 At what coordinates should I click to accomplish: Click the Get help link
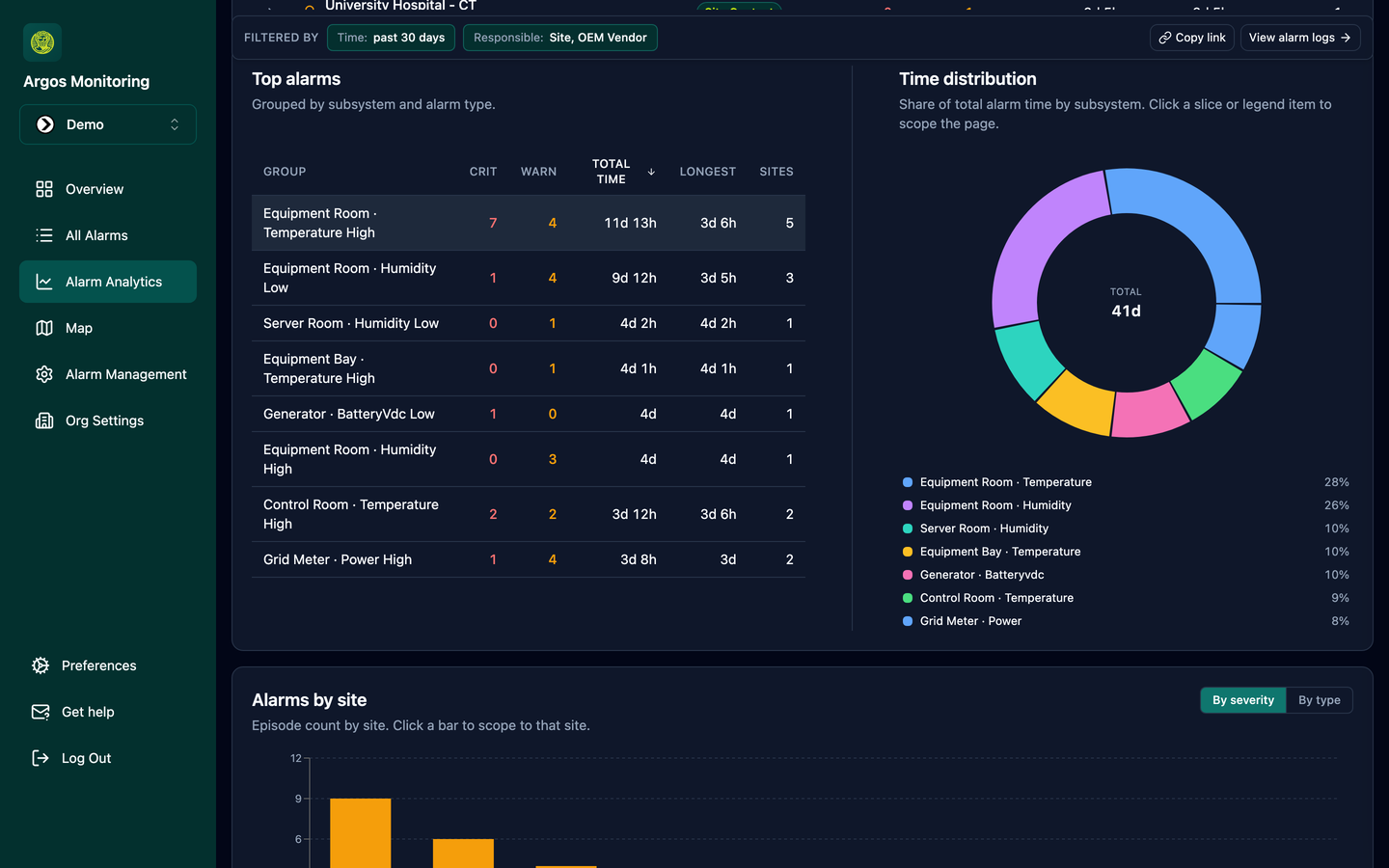coord(108,712)
